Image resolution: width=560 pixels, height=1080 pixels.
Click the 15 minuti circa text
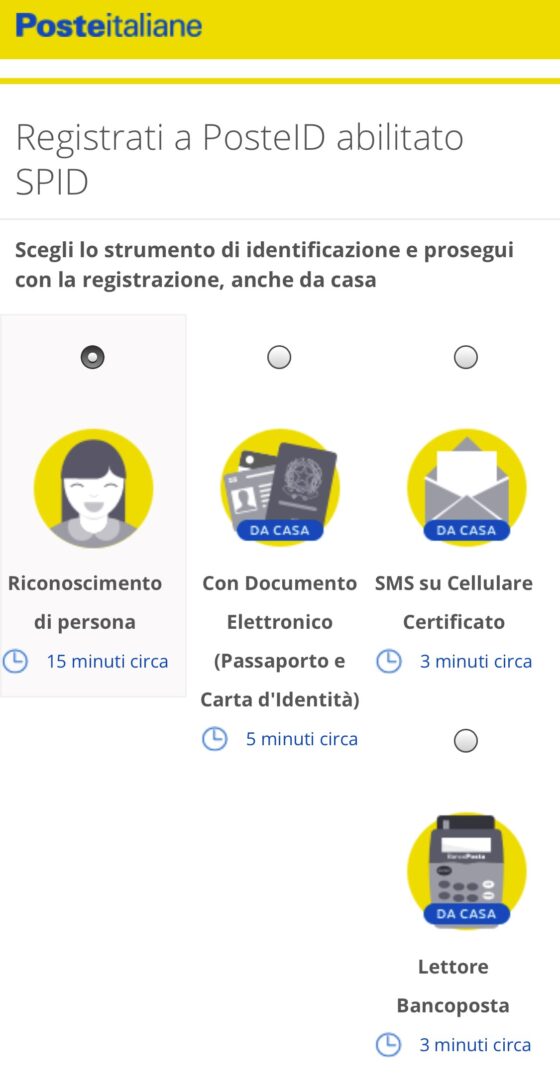point(107,661)
